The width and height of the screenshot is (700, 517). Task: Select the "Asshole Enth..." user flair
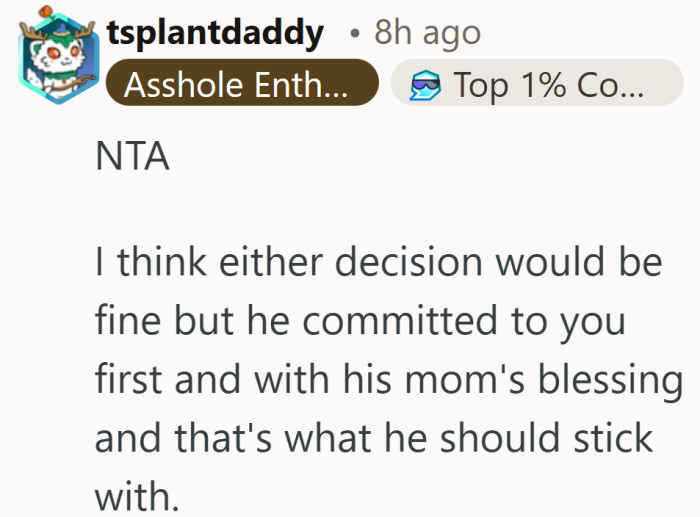coord(240,85)
